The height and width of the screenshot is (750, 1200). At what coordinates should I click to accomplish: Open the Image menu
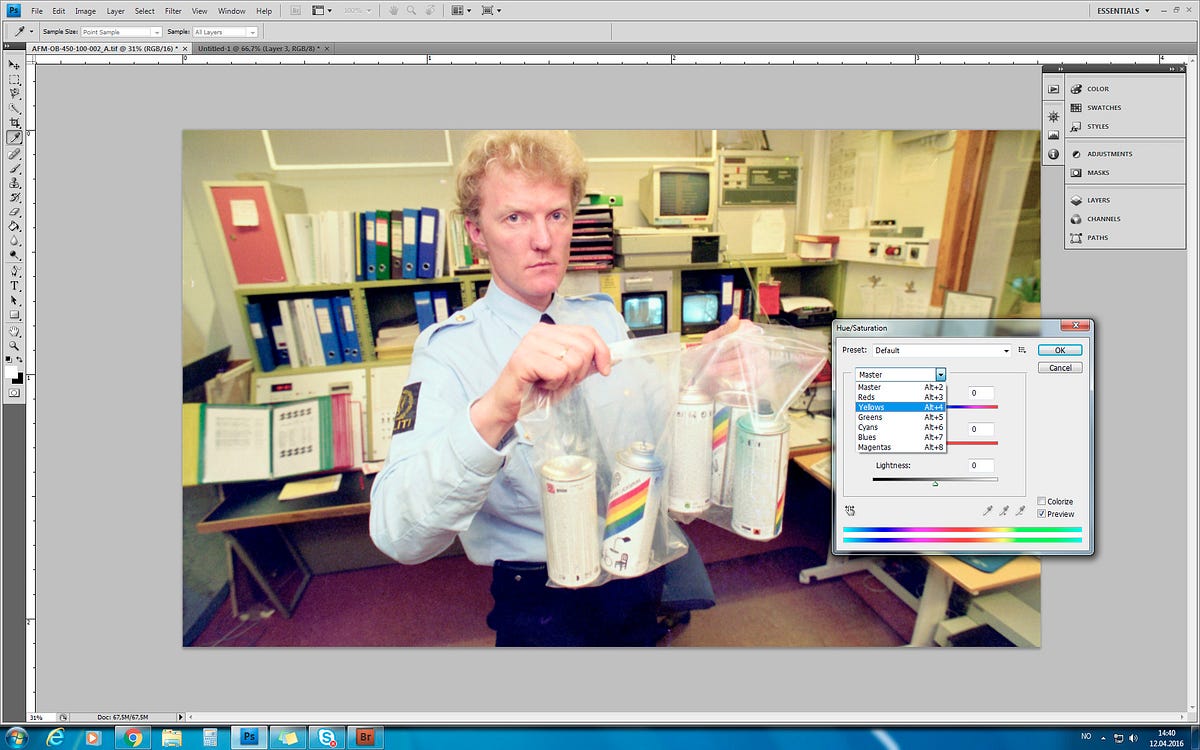click(85, 11)
